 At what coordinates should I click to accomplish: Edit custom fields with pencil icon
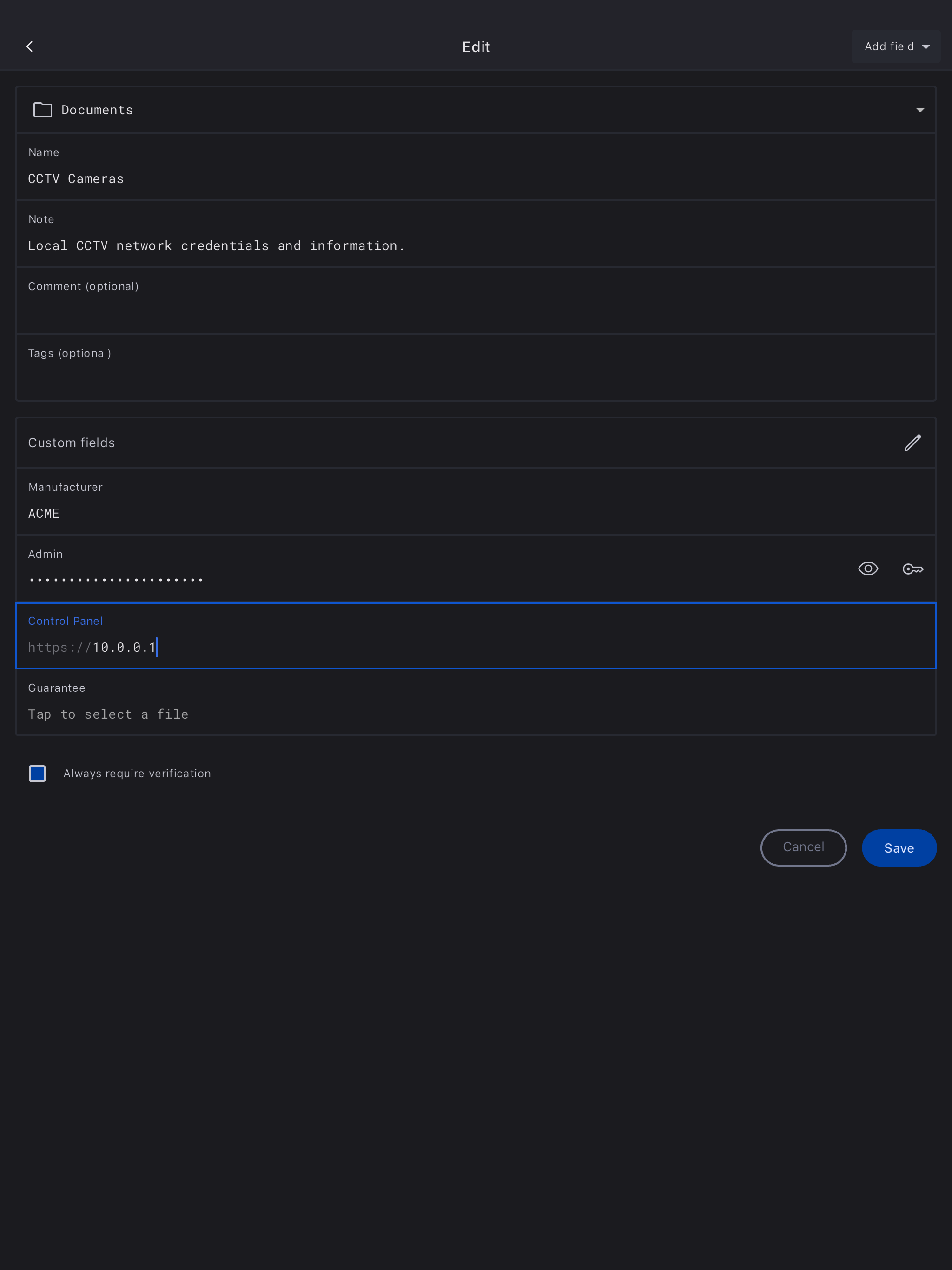(912, 443)
